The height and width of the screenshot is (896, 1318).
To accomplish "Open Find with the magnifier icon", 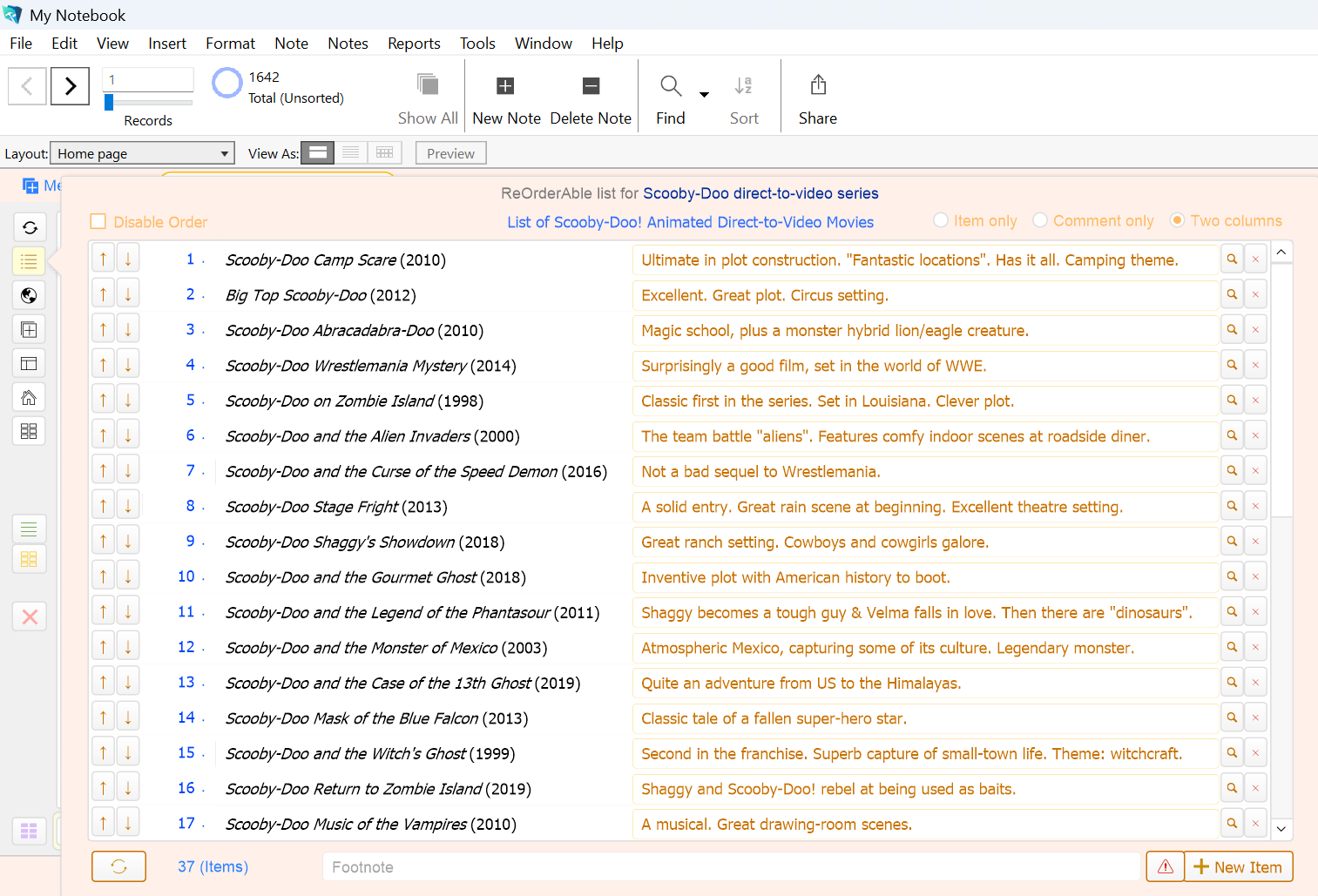I will [x=670, y=86].
